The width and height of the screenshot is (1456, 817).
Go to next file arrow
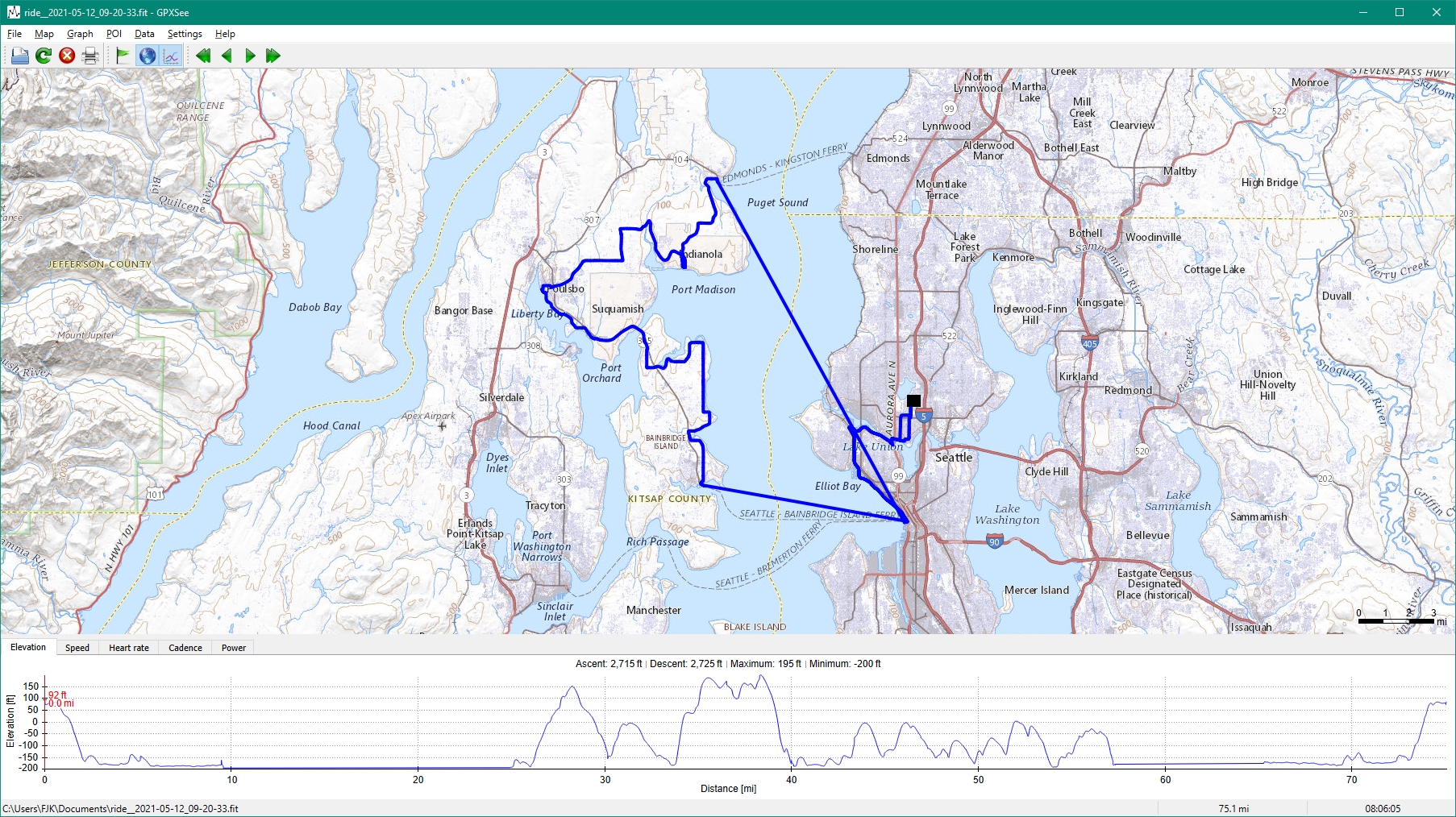pyautogui.click(x=250, y=56)
